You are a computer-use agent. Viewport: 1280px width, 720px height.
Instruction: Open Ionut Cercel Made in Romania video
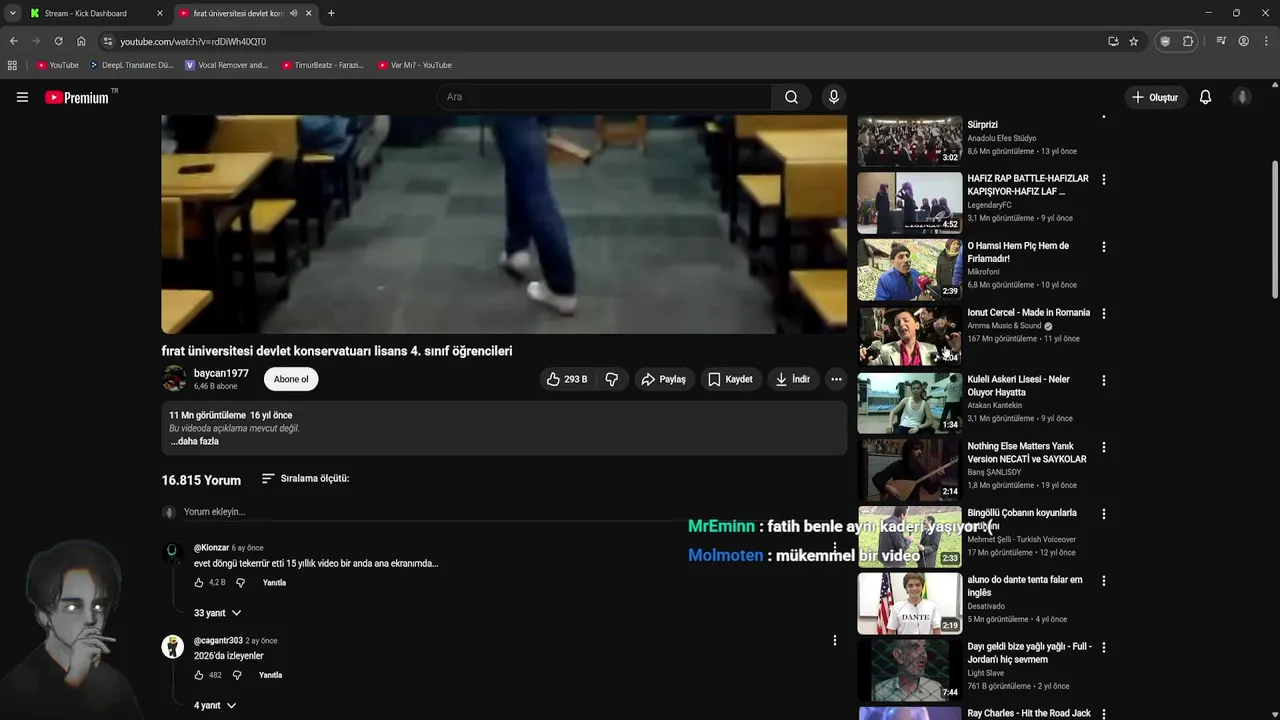1028,313
